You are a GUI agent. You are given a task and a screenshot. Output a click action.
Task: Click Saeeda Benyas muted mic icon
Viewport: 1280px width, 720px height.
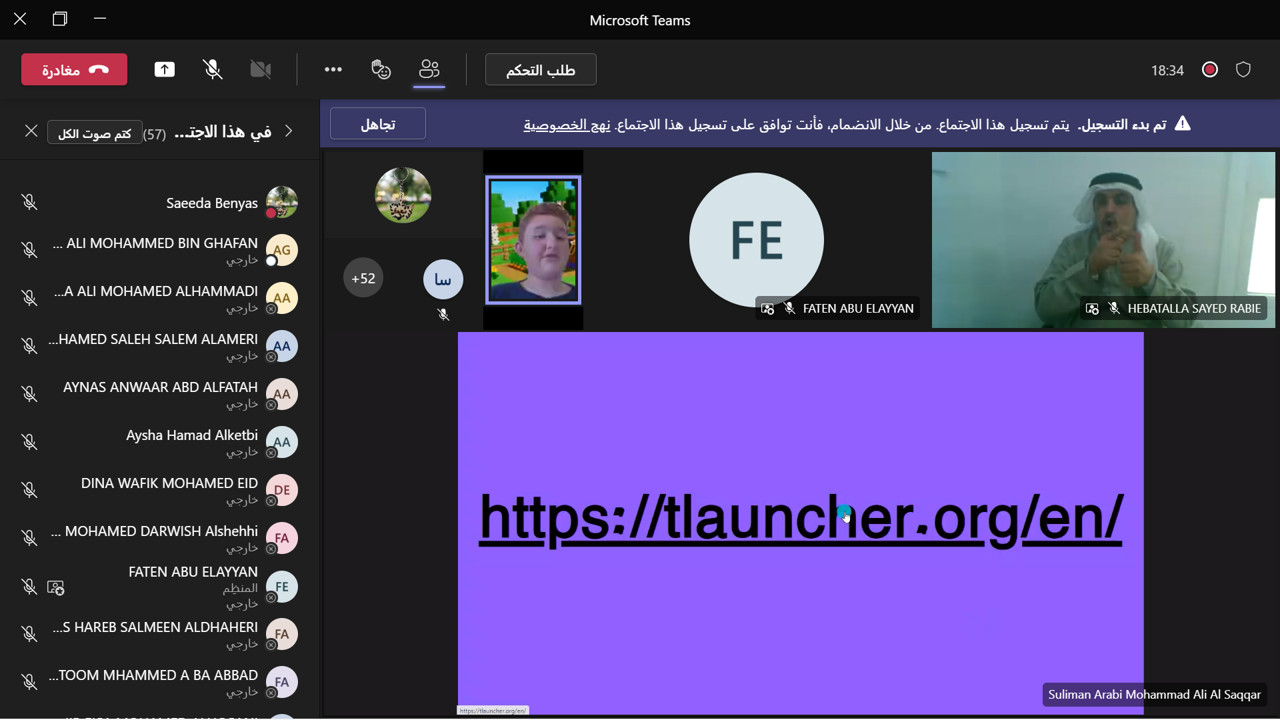[x=29, y=203]
